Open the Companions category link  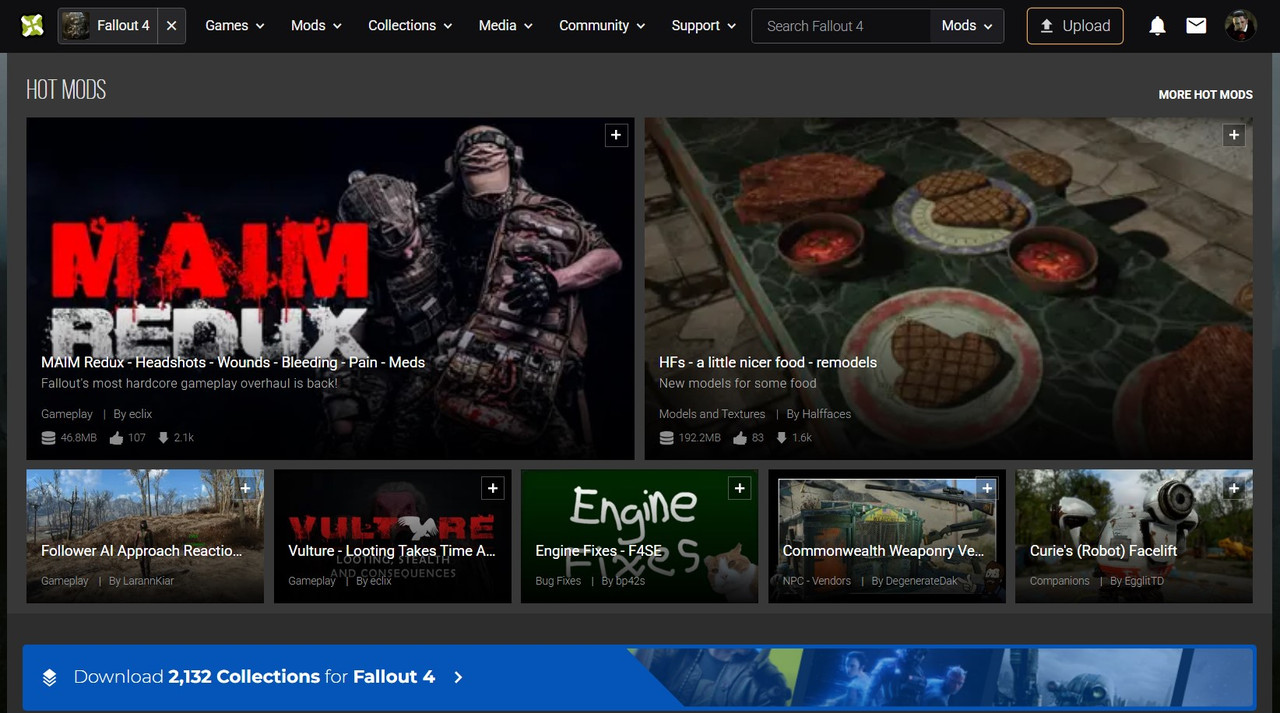[x=1060, y=581]
